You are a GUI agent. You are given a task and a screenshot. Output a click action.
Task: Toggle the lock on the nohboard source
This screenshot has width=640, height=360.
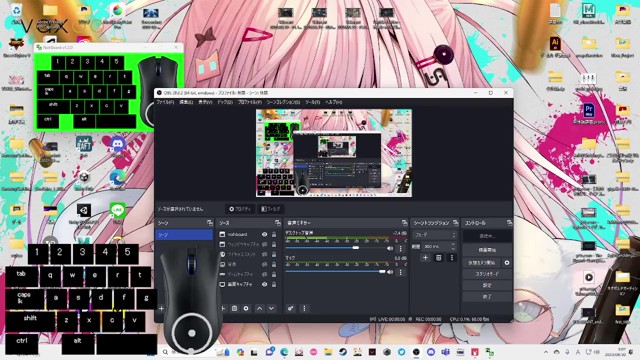pos(274,234)
